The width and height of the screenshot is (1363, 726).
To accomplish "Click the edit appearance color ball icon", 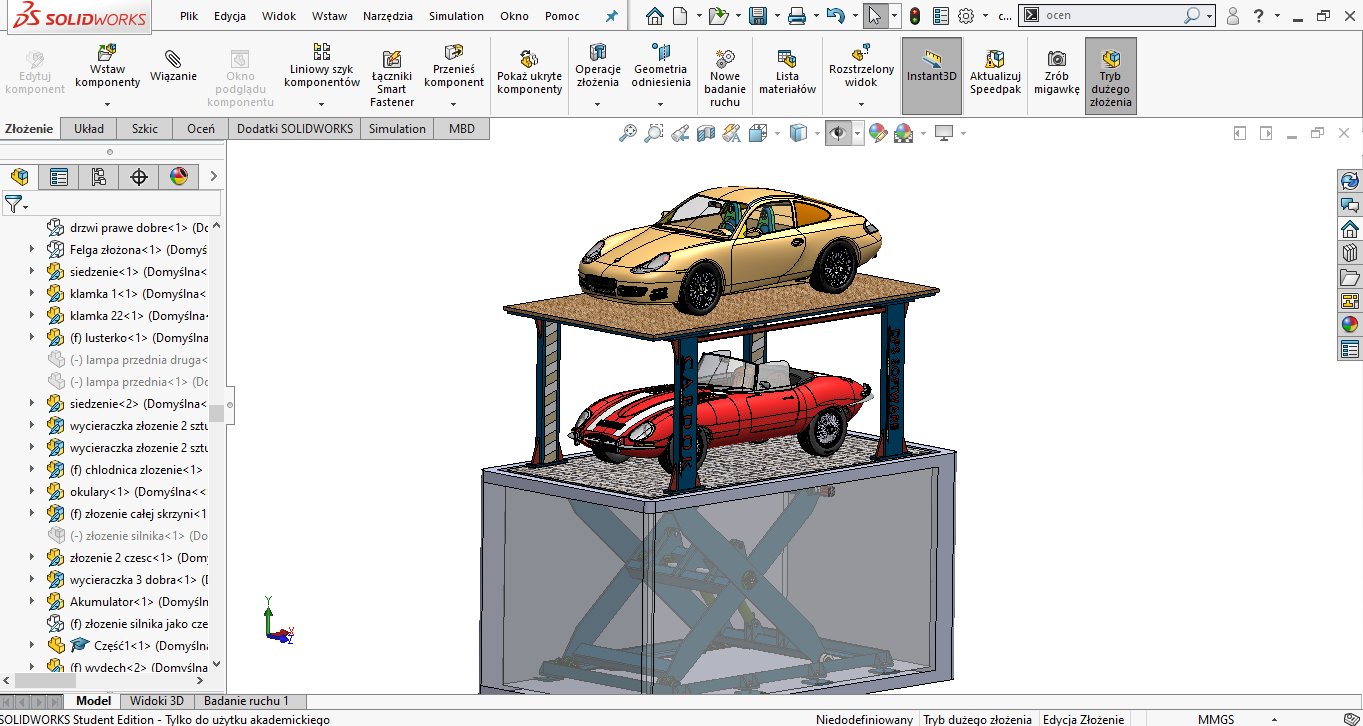I will point(878,133).
